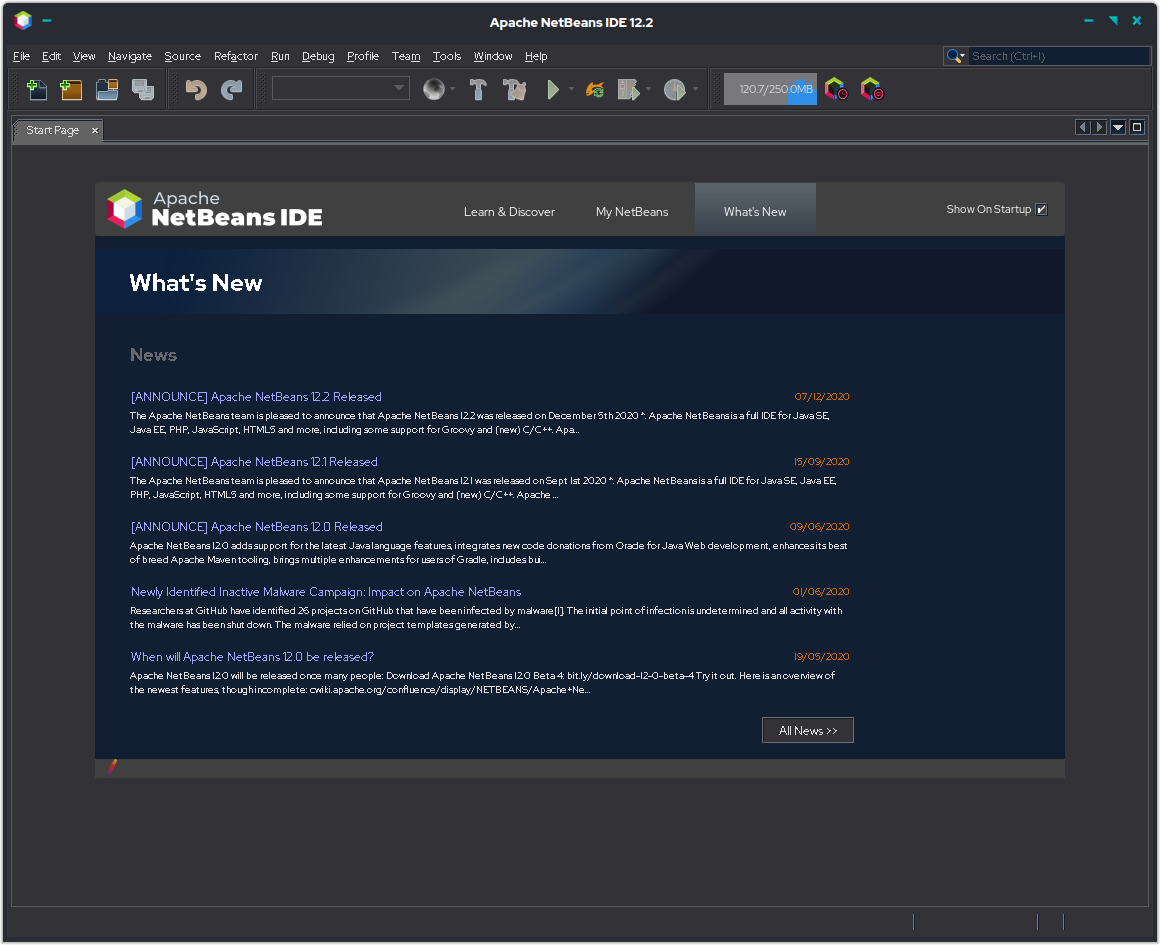Undo the last action
The image size is (1160, 945).
coord(196,89)
